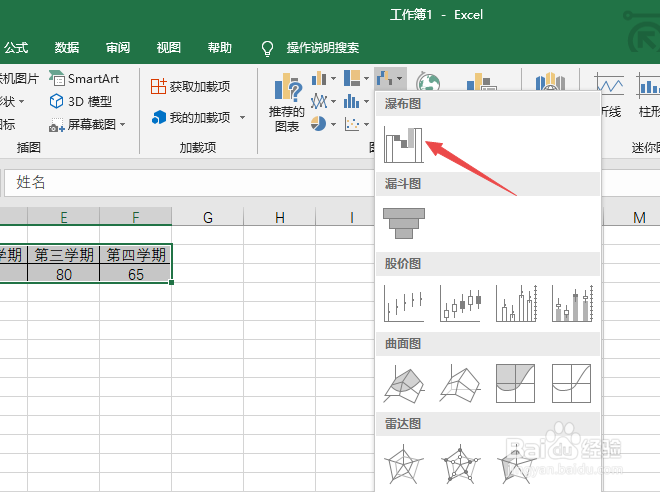Open the Recommended Charts button
The width and height of the screenshot is (660, 492).
click(x=287, y=103)
